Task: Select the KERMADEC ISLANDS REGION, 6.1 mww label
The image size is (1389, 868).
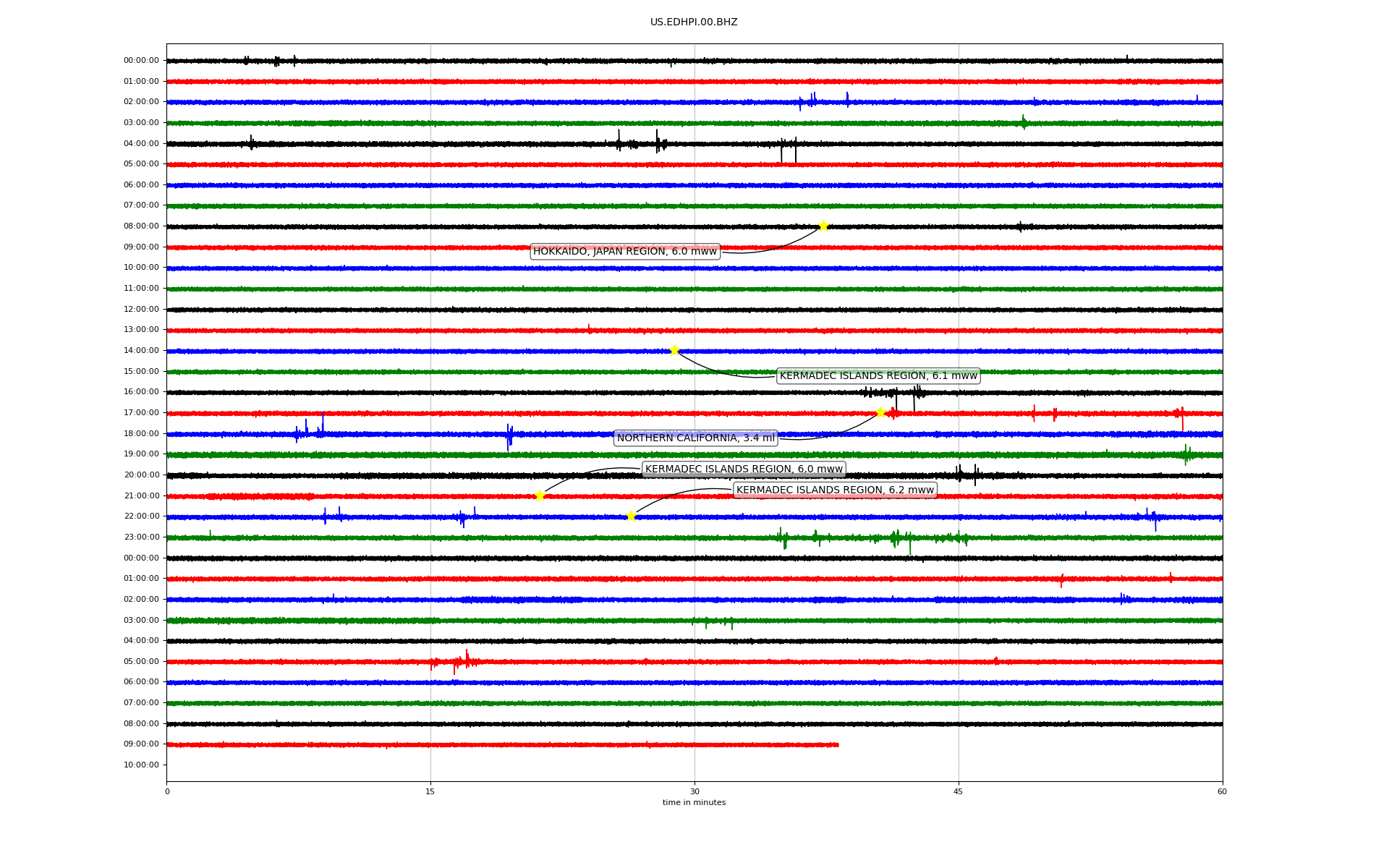Action: [x=878, y=376]
